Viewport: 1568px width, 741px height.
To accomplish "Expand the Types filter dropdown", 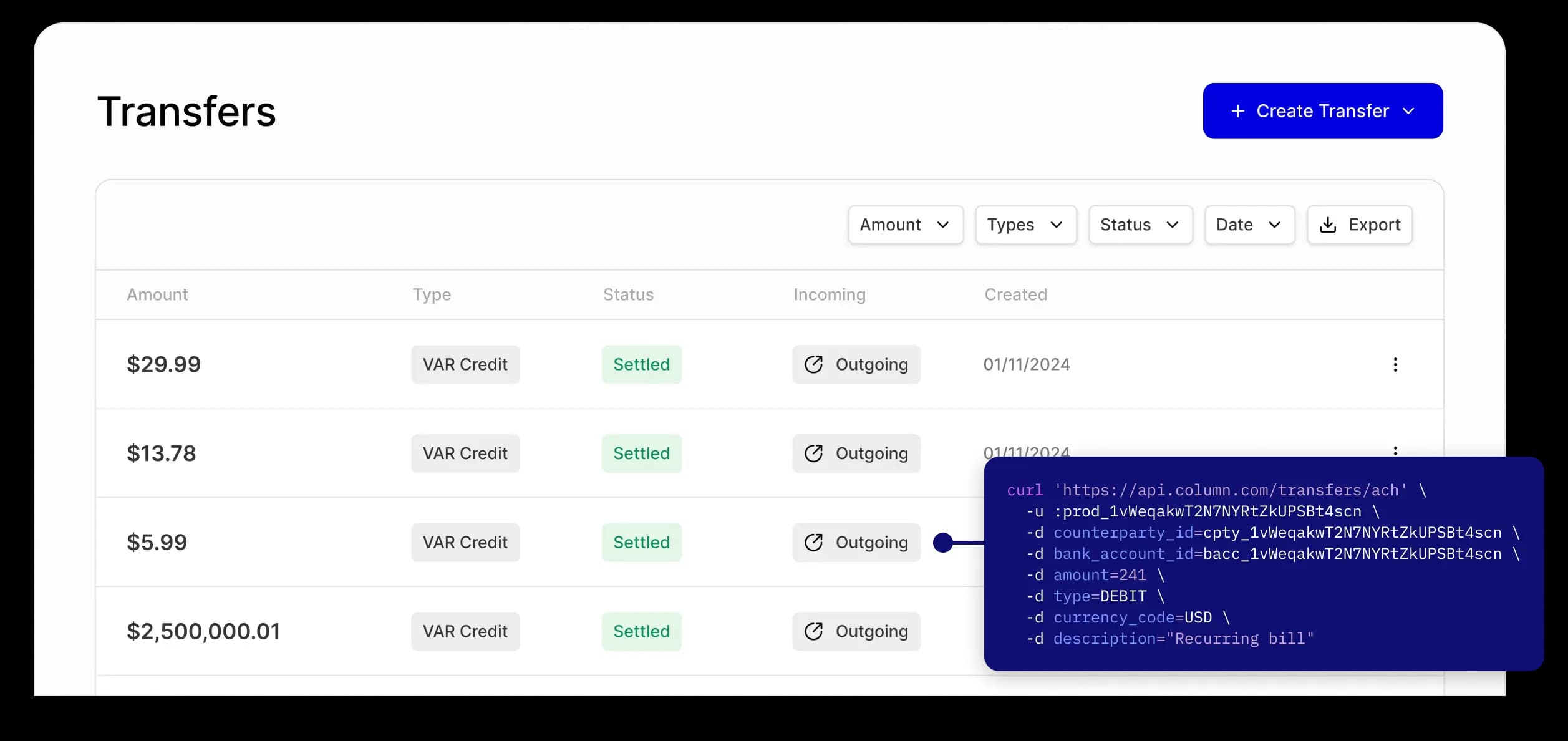I will [x=1025, y=224].
